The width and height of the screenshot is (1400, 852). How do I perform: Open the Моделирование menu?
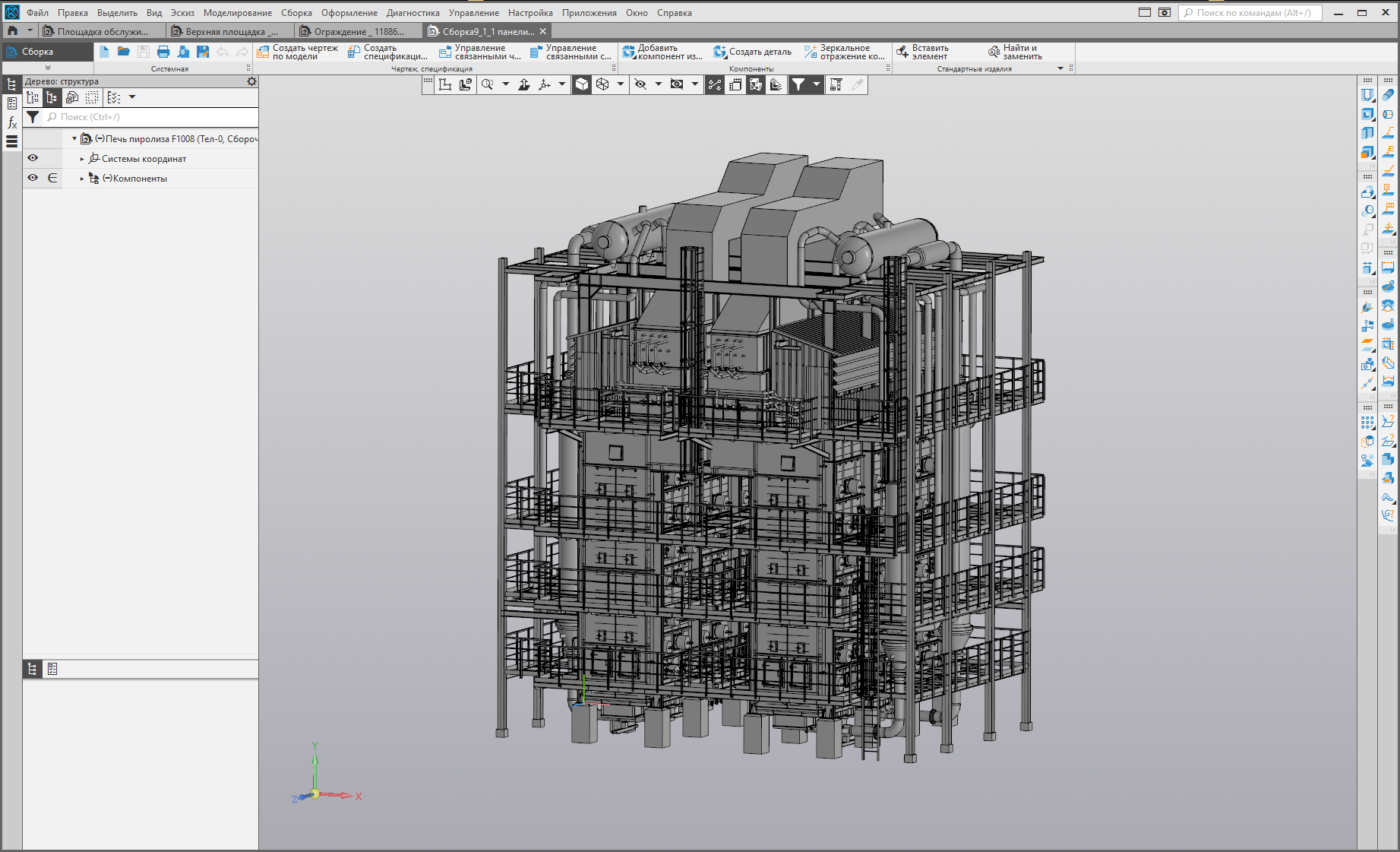pyautogui.click(x=237, y=13)
